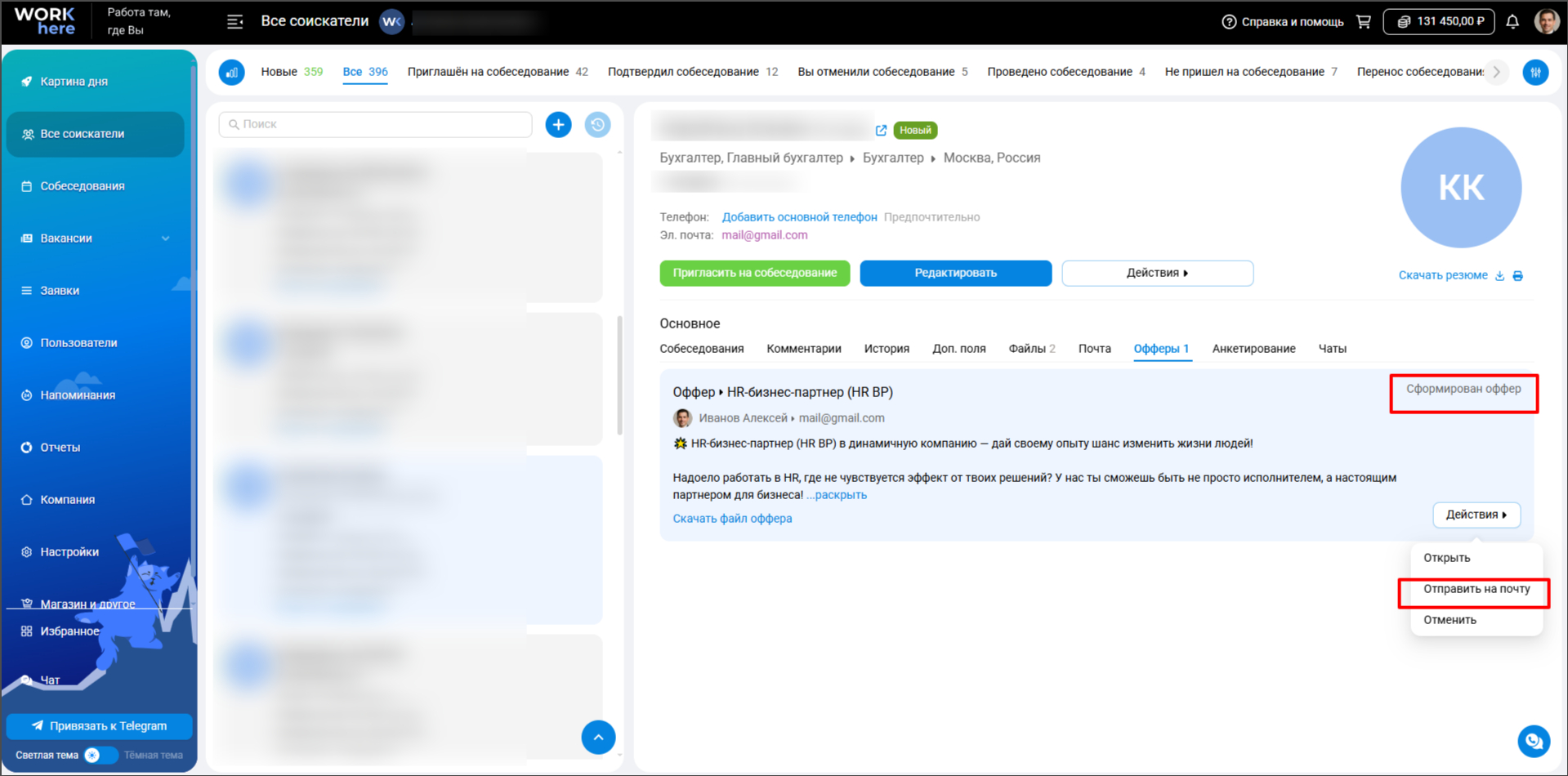This screenshot has width=1568, height=776.
Task: Add new candidate with plus button
Action: [x=559, y=125]
